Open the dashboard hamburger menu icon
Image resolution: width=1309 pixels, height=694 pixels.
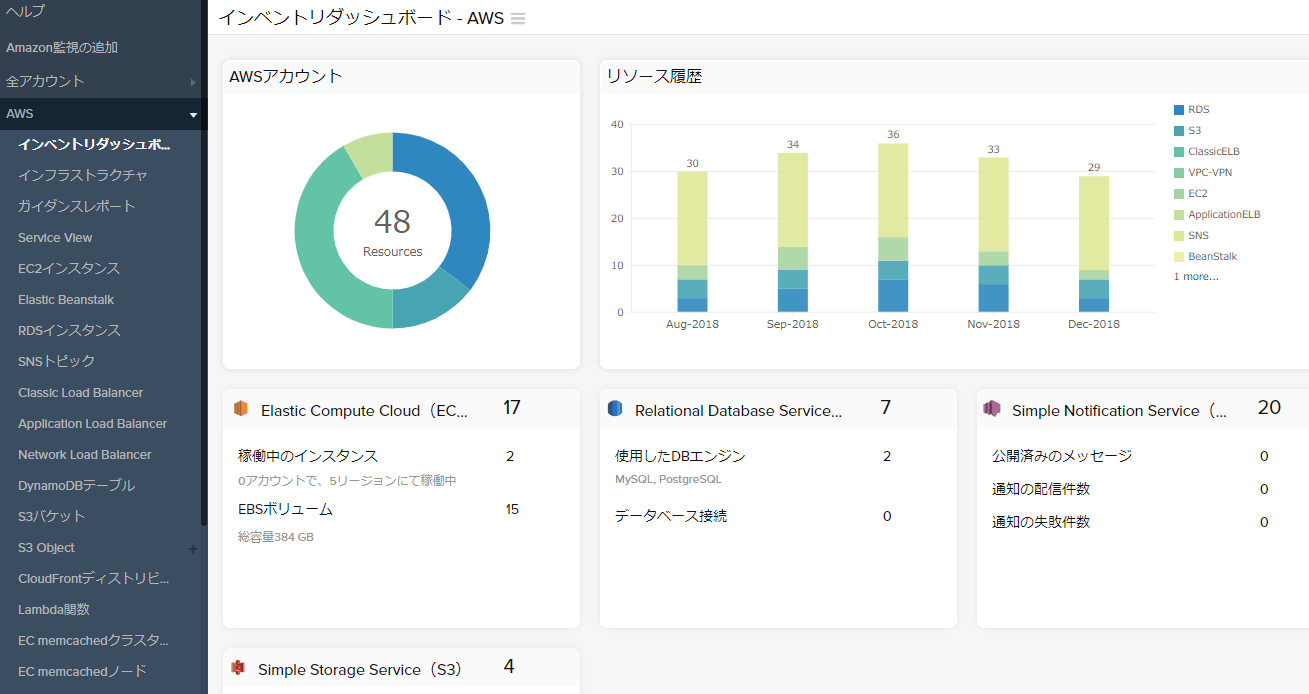coord(518,19)
